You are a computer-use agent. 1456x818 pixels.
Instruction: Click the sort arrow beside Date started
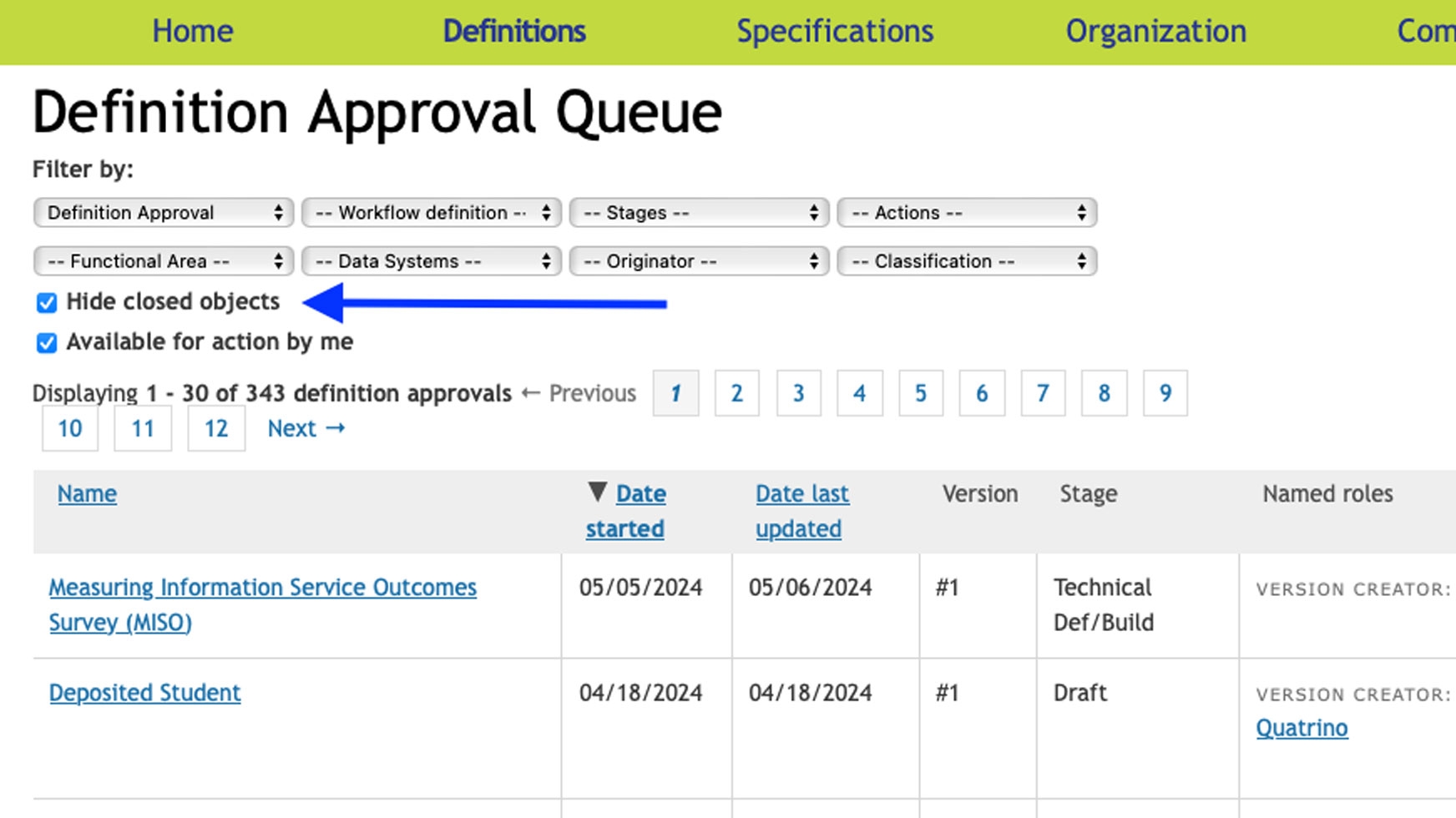(596, 492)
